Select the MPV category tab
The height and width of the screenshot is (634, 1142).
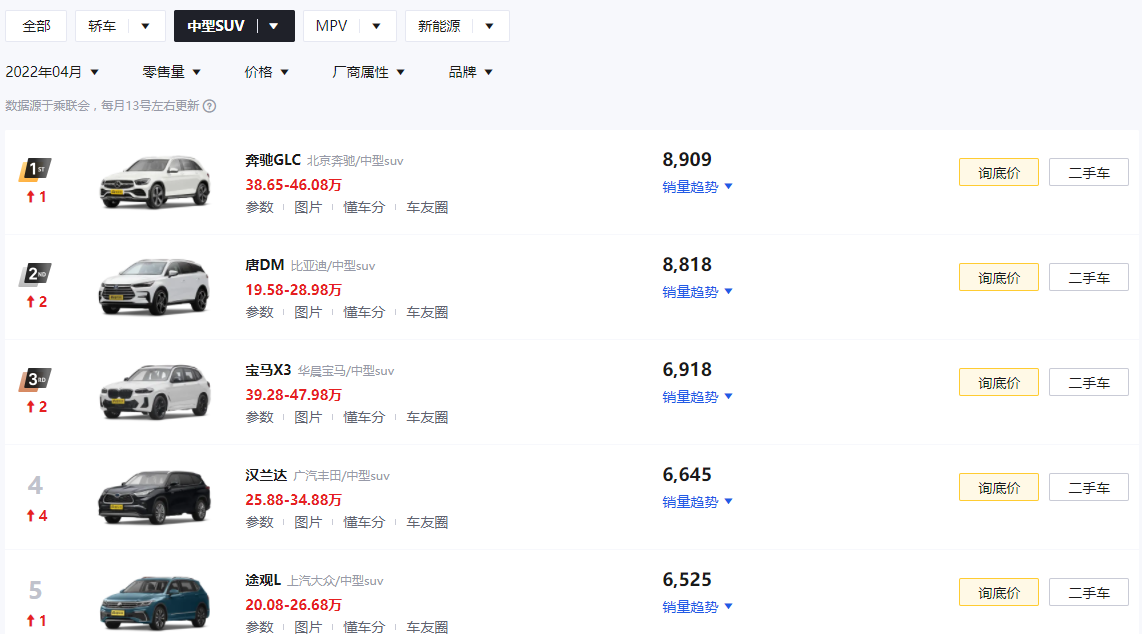click(331, 26)
